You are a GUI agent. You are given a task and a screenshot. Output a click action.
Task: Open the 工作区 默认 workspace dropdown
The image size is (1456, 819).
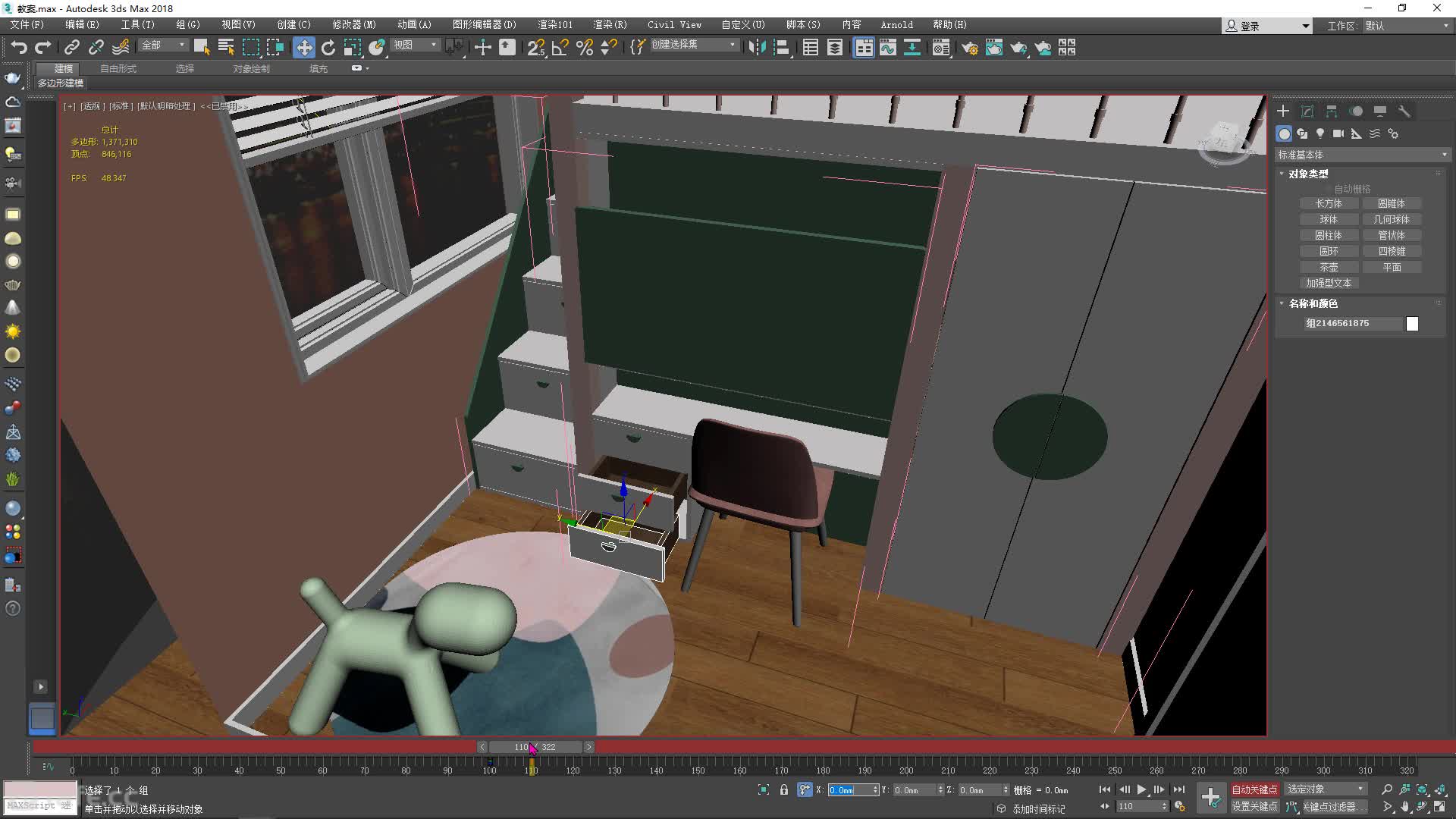[x=1407, y=26]
